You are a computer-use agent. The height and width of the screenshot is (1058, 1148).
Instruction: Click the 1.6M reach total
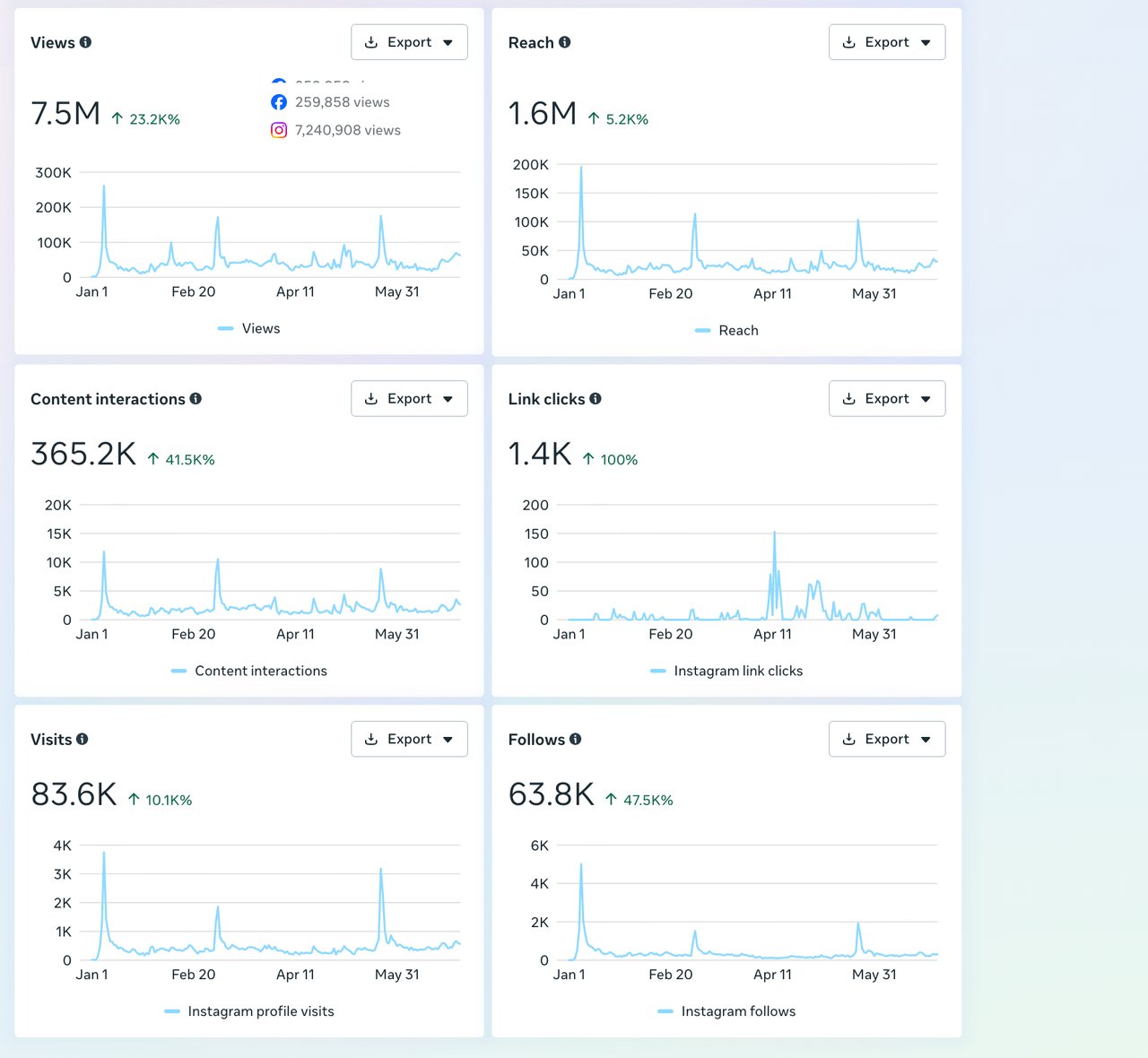point(543,114)
